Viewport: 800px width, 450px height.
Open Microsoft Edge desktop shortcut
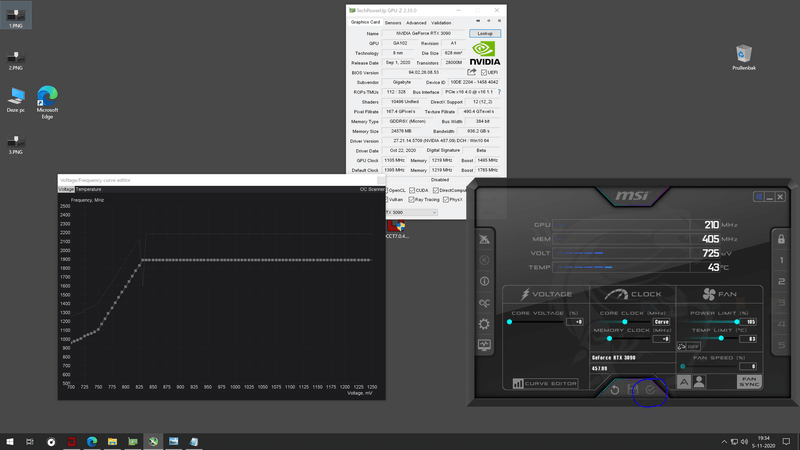tap(47, 102)
